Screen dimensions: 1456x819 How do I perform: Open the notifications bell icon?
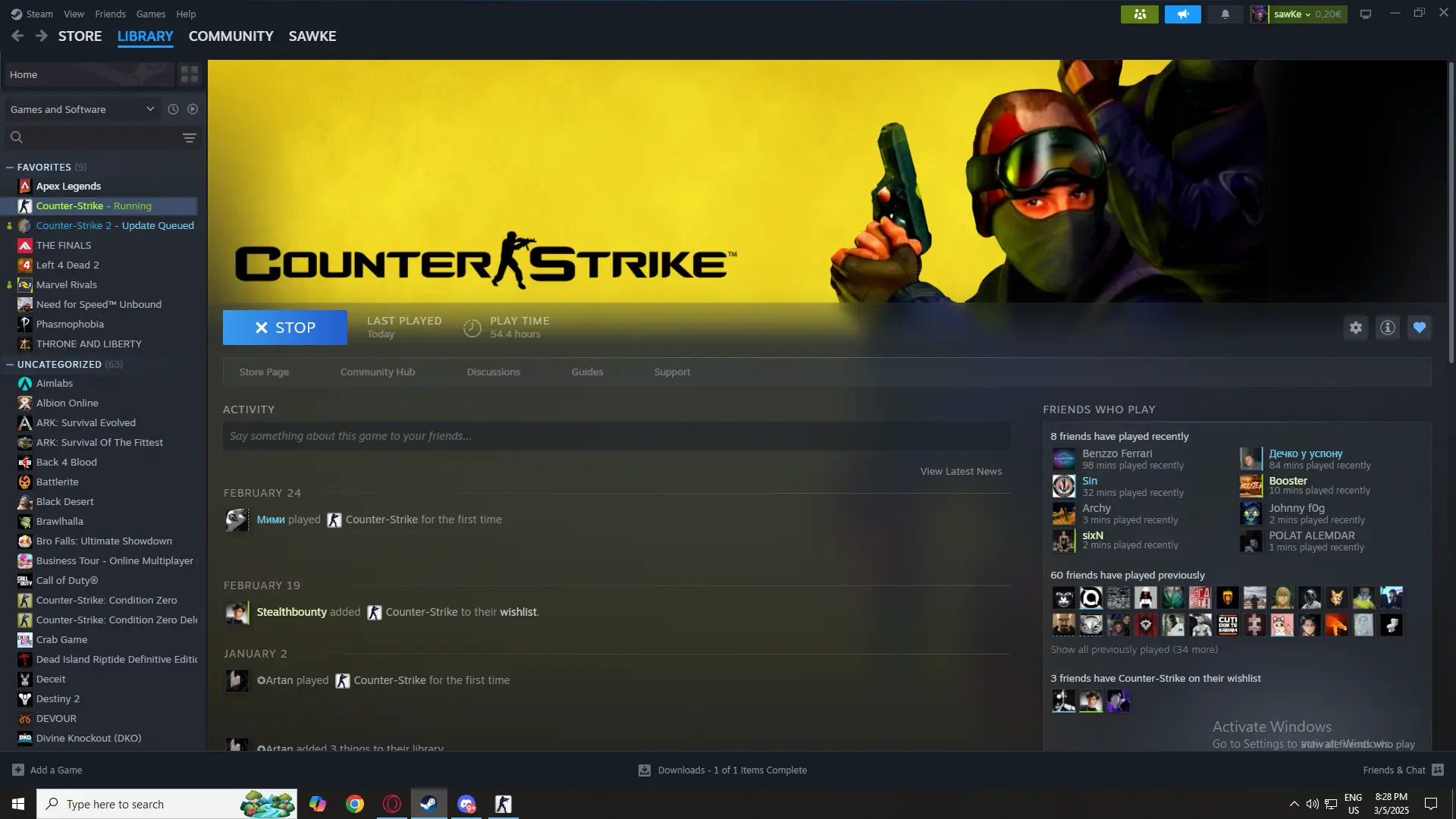click(1225, 14)
